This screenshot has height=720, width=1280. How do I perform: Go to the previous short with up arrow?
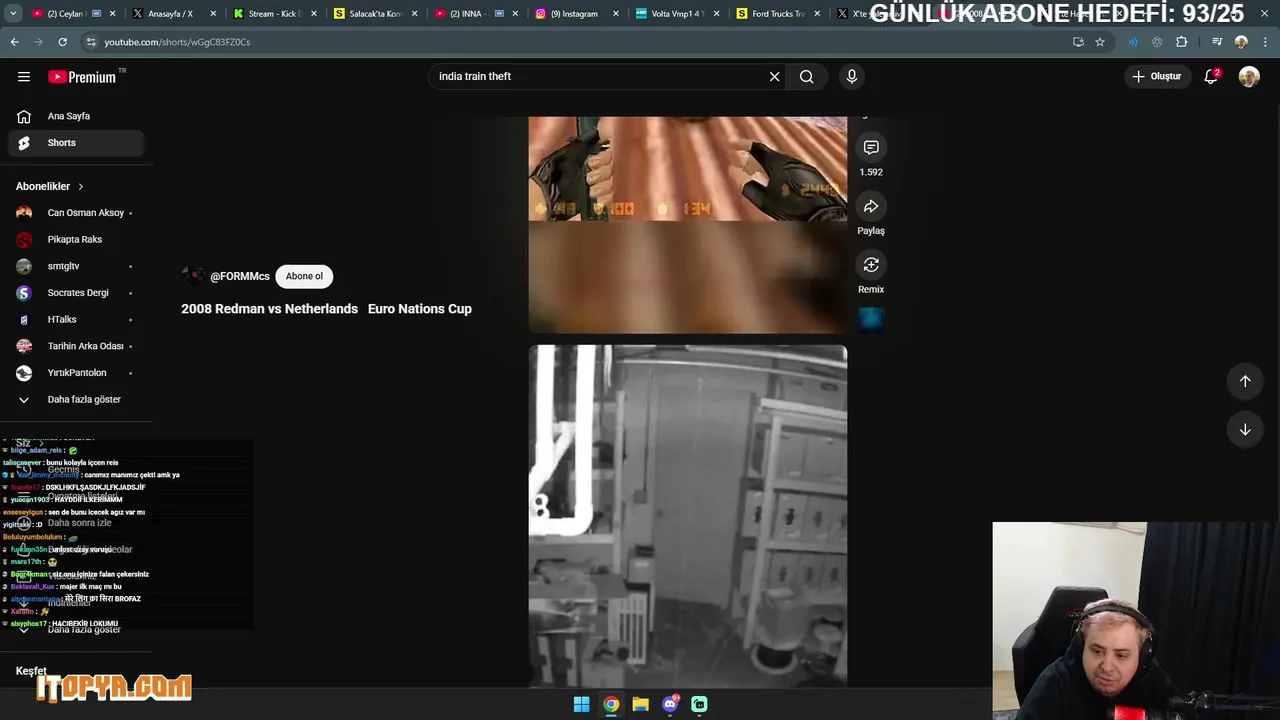point(1245,381)
